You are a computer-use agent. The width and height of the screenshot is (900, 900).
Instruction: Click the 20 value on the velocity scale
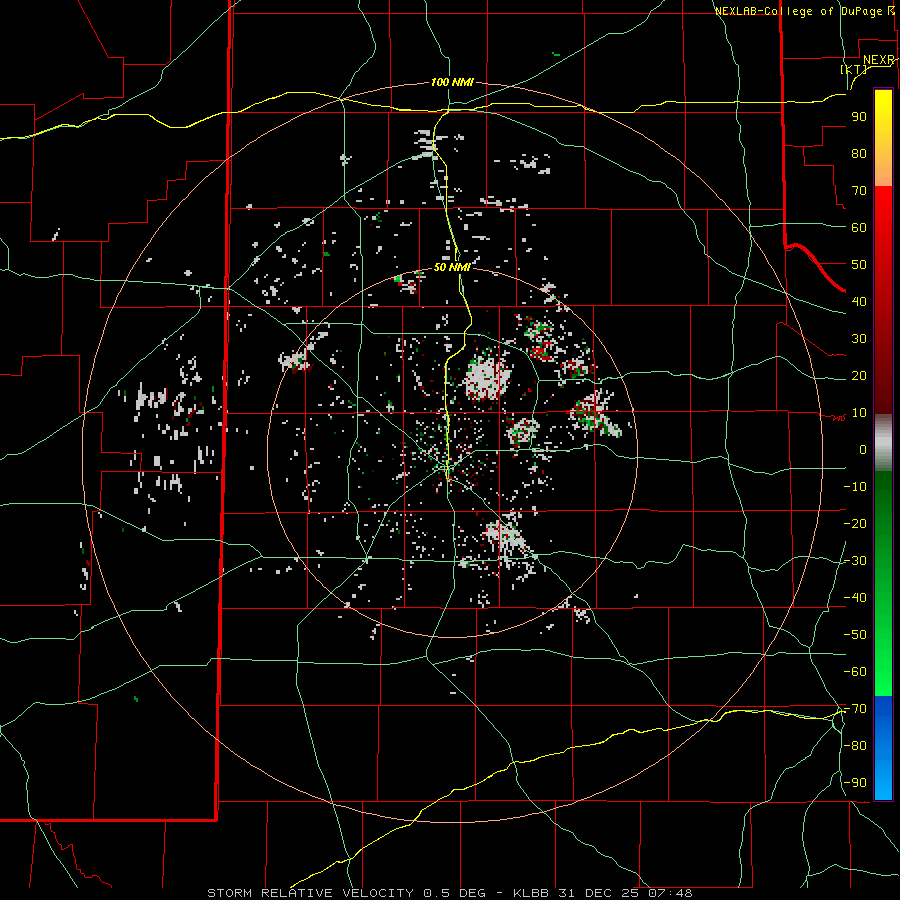(x=859, y=376)
